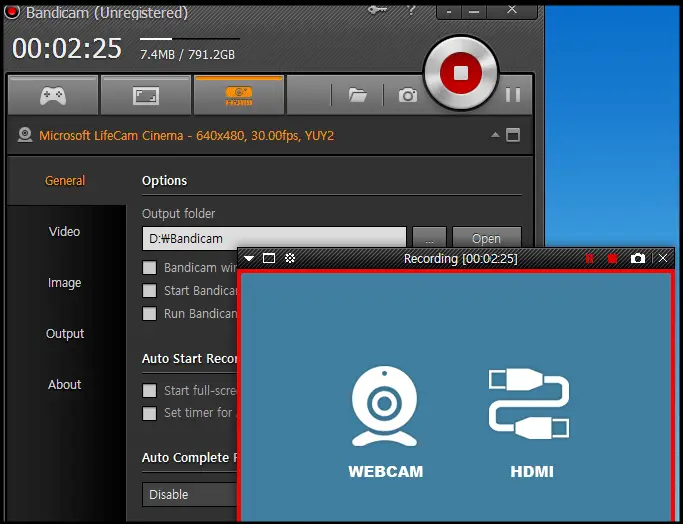The image size is (683, 524).
Task: Stop using the red square in recording bar
Action: pos(612,259)
